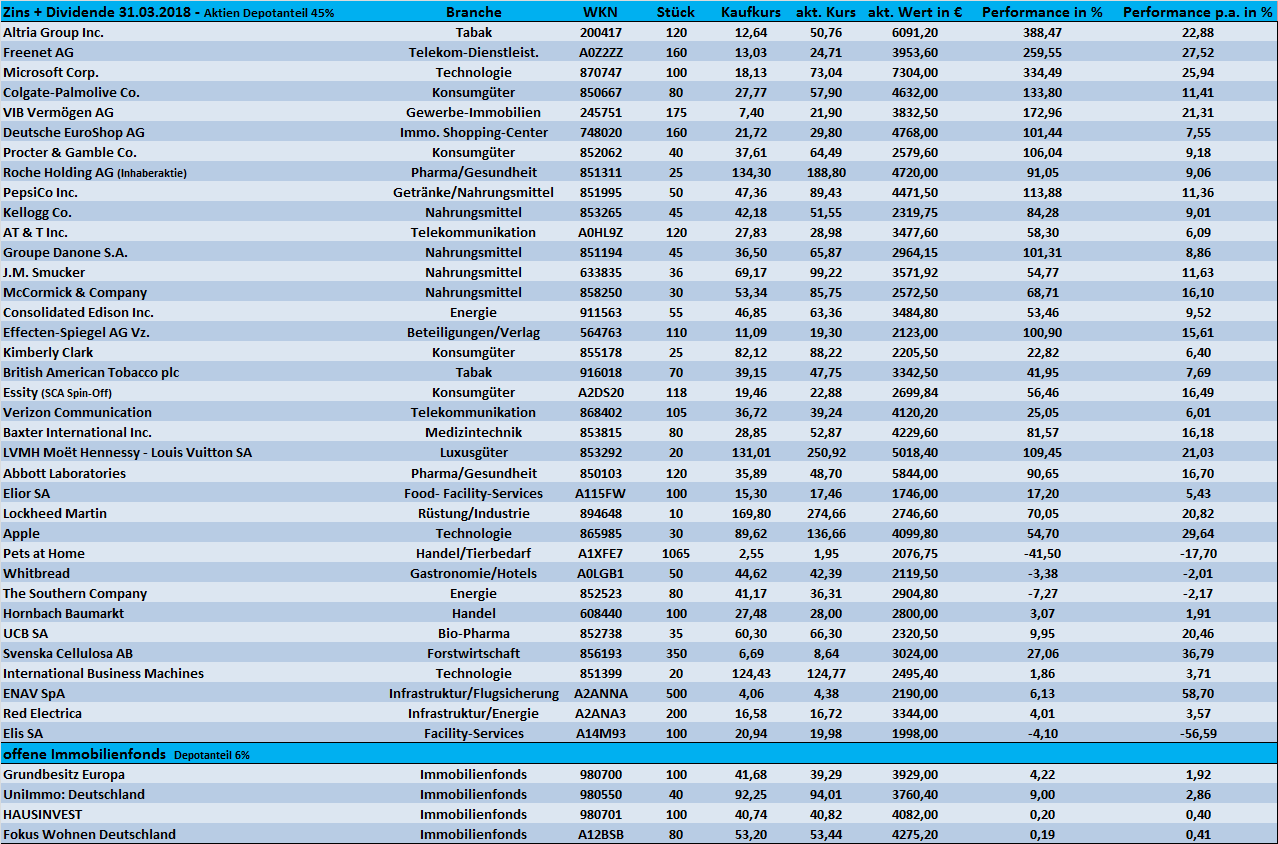Click the Elis SA cell
Screen dimensions: 1278x844
click(24, 733)
